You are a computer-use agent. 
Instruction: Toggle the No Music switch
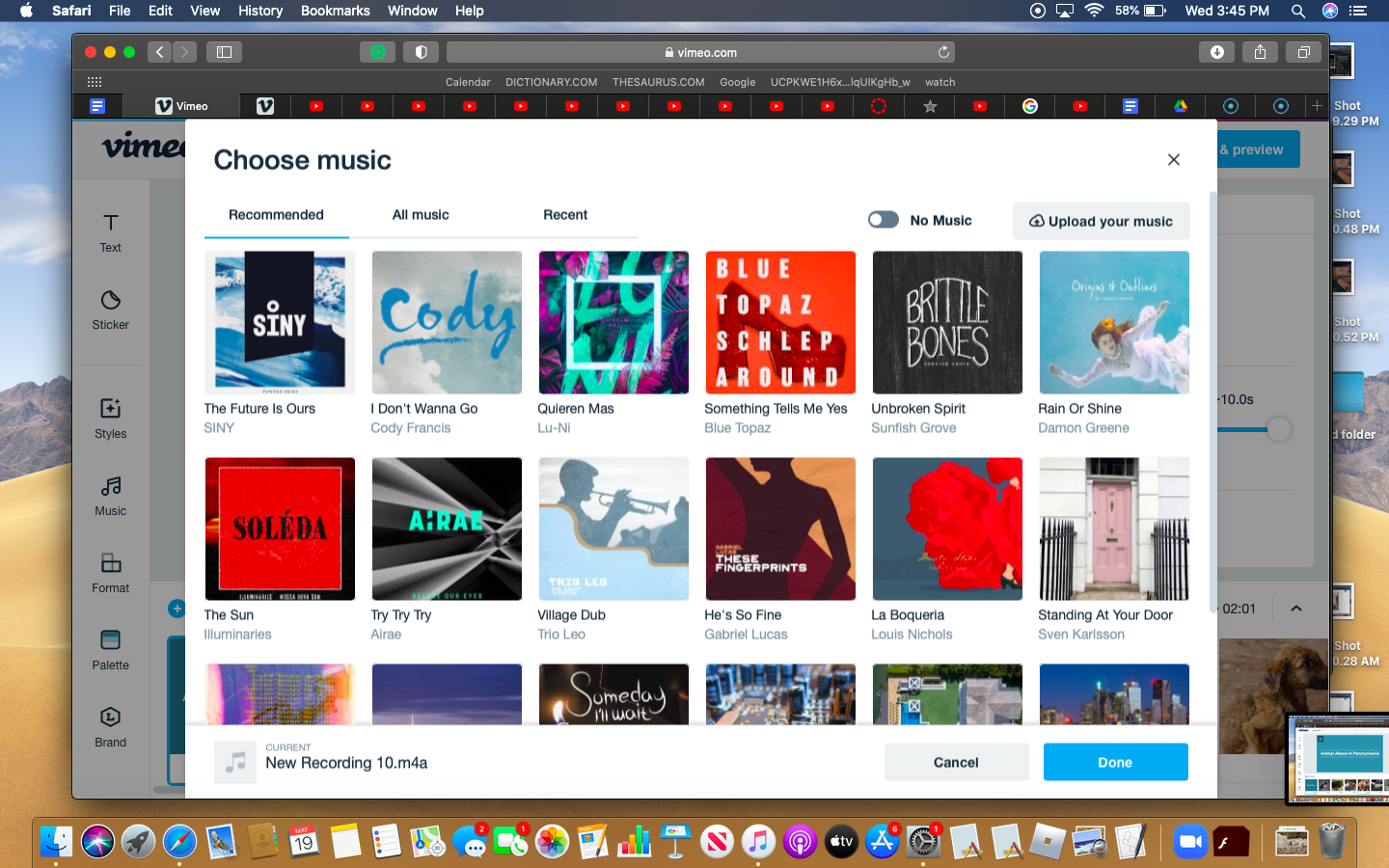[883, 220]
